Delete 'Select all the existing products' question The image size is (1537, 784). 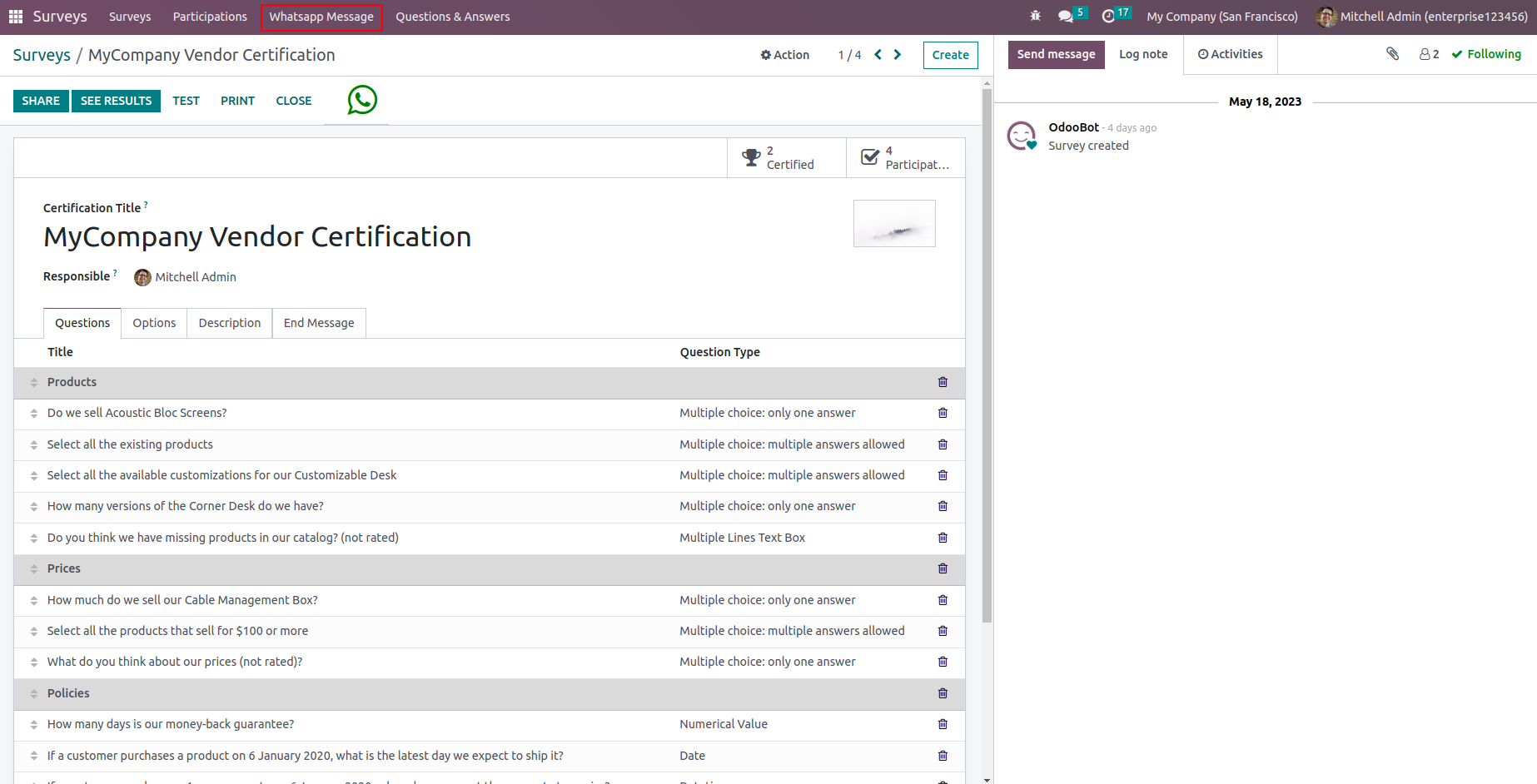pos(943,444)
